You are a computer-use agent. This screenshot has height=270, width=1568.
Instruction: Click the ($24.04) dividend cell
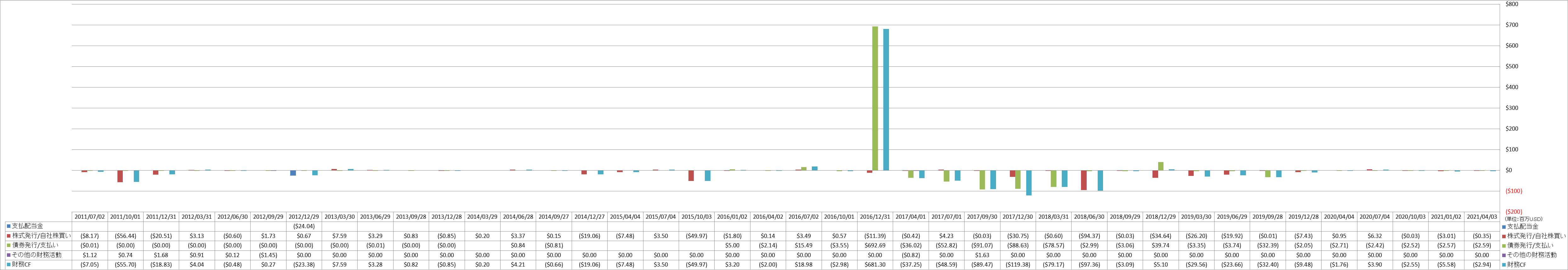click(x=304, y=226)
